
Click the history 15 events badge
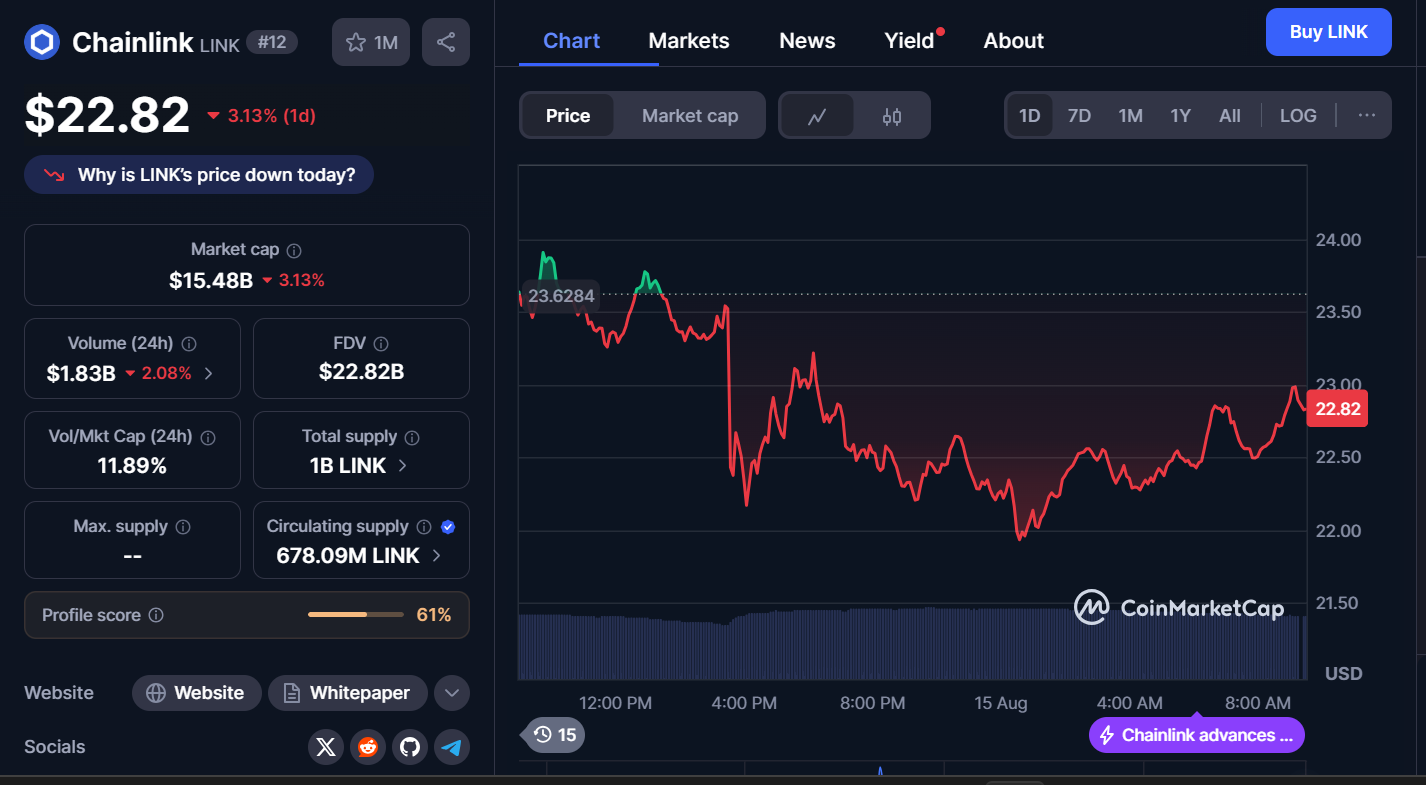[x=555, y=735]
